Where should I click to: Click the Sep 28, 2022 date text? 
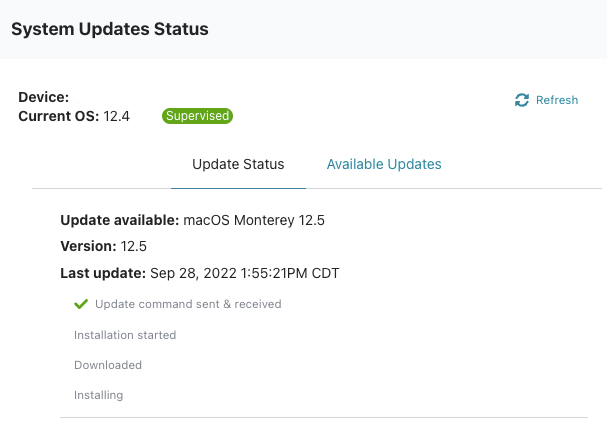pyautogui.click(x=193, y=273)
